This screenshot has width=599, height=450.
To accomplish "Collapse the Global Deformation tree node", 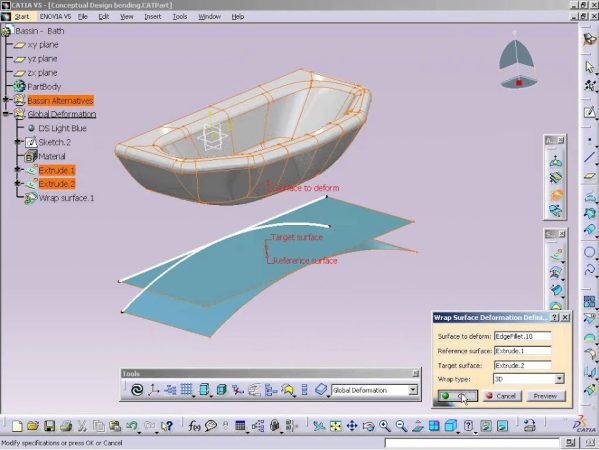I will pyautogui.click(x=5, y=114).
